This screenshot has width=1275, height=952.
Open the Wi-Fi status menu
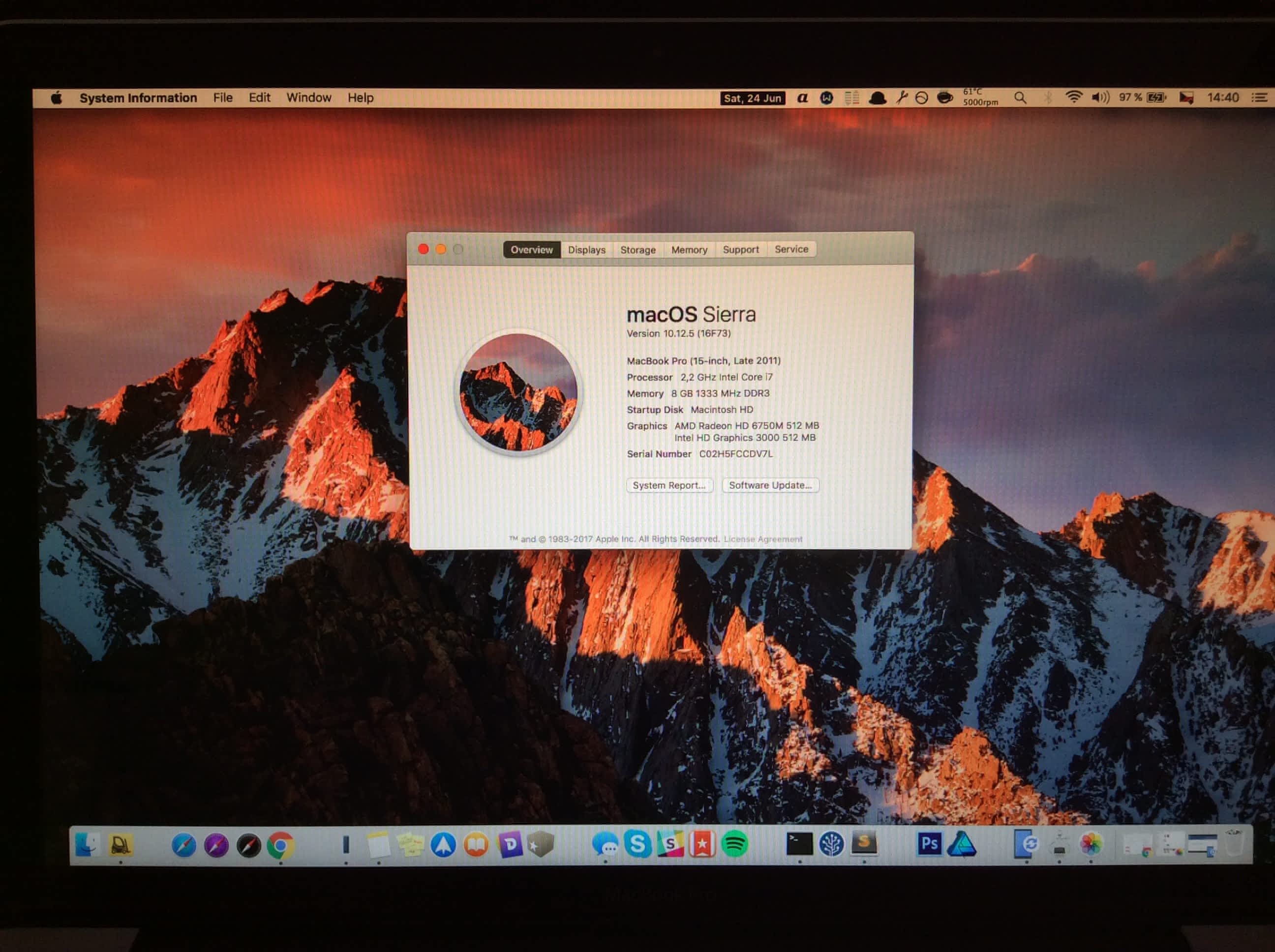pyautogui.click(x=1073, y=97)
